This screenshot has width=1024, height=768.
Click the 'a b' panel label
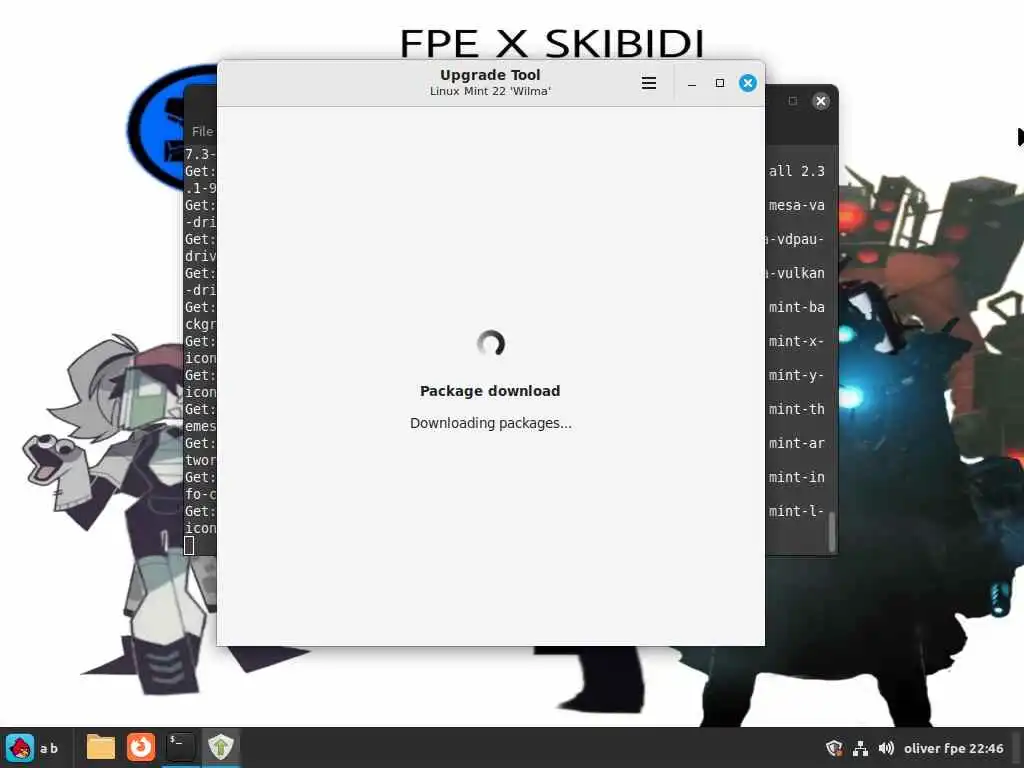tap(49, 748)
